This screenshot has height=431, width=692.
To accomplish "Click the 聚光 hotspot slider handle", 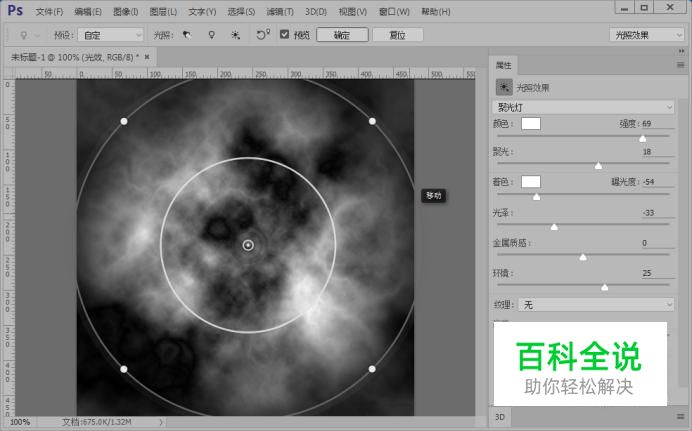I will pos(598,166).
